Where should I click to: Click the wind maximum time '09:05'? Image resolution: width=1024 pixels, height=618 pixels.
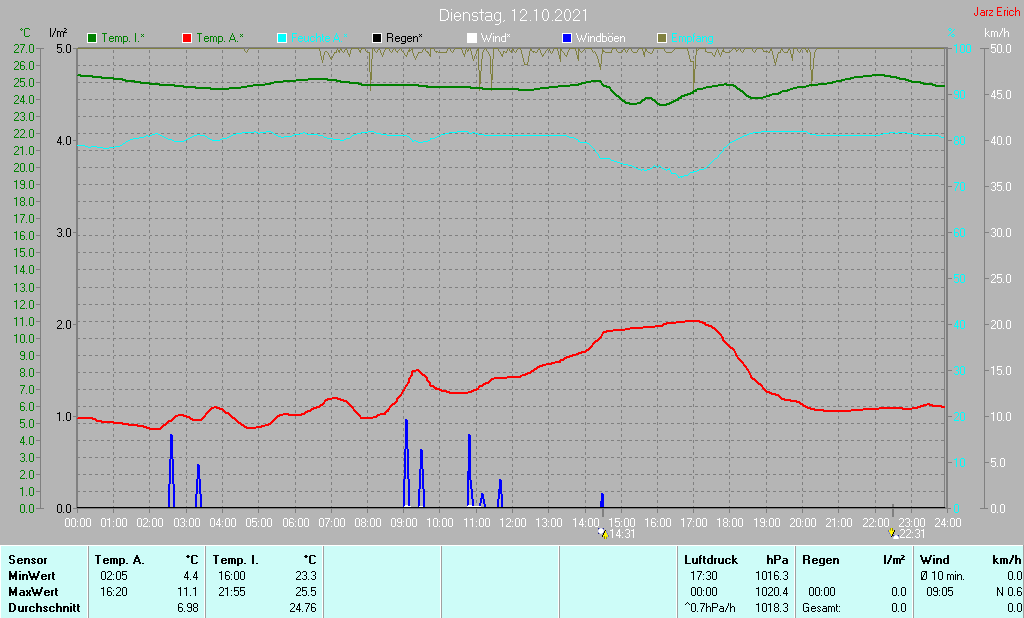[940, 592]
